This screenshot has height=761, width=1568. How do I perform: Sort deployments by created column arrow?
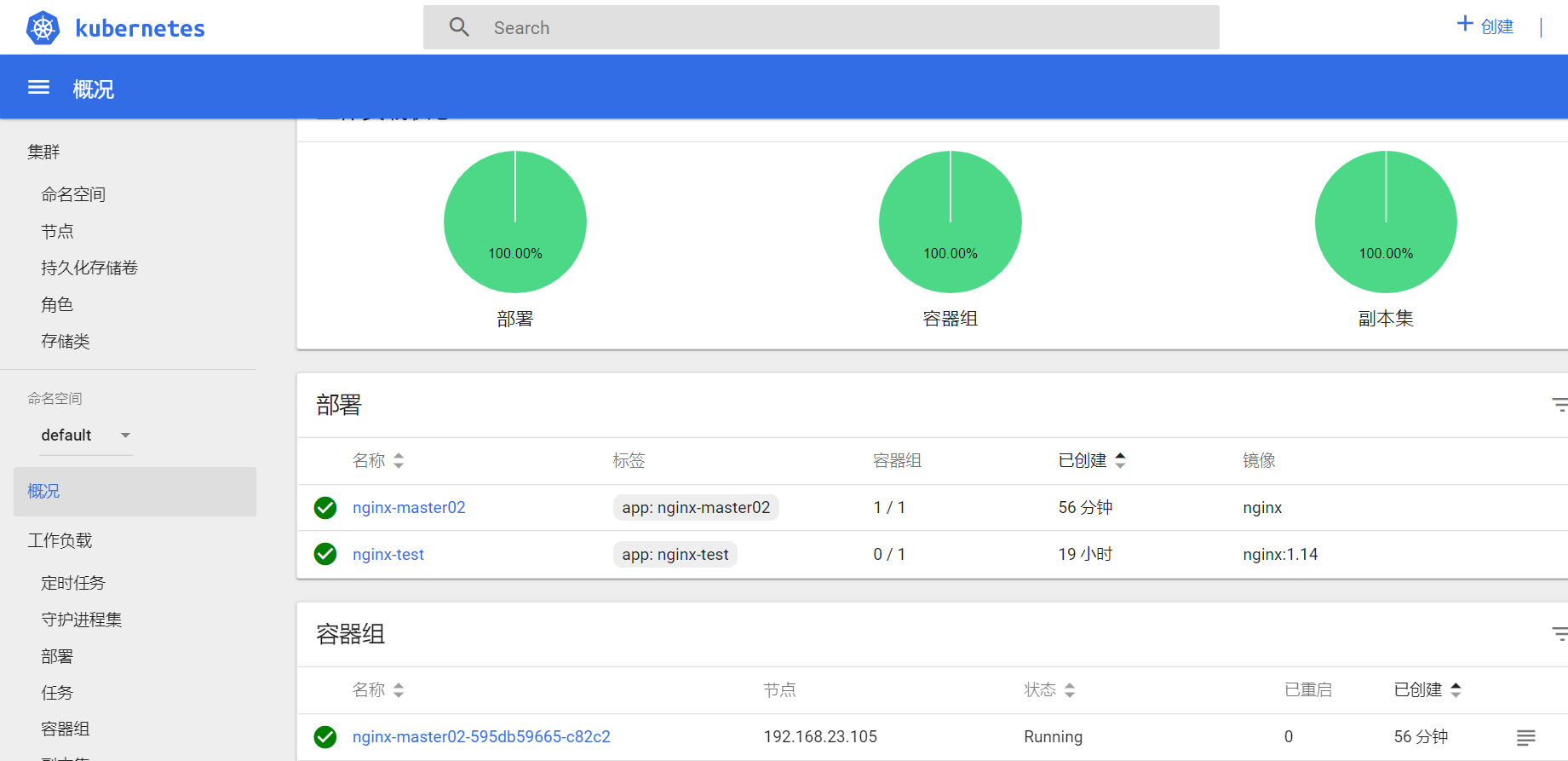(x=1120, y=461)
